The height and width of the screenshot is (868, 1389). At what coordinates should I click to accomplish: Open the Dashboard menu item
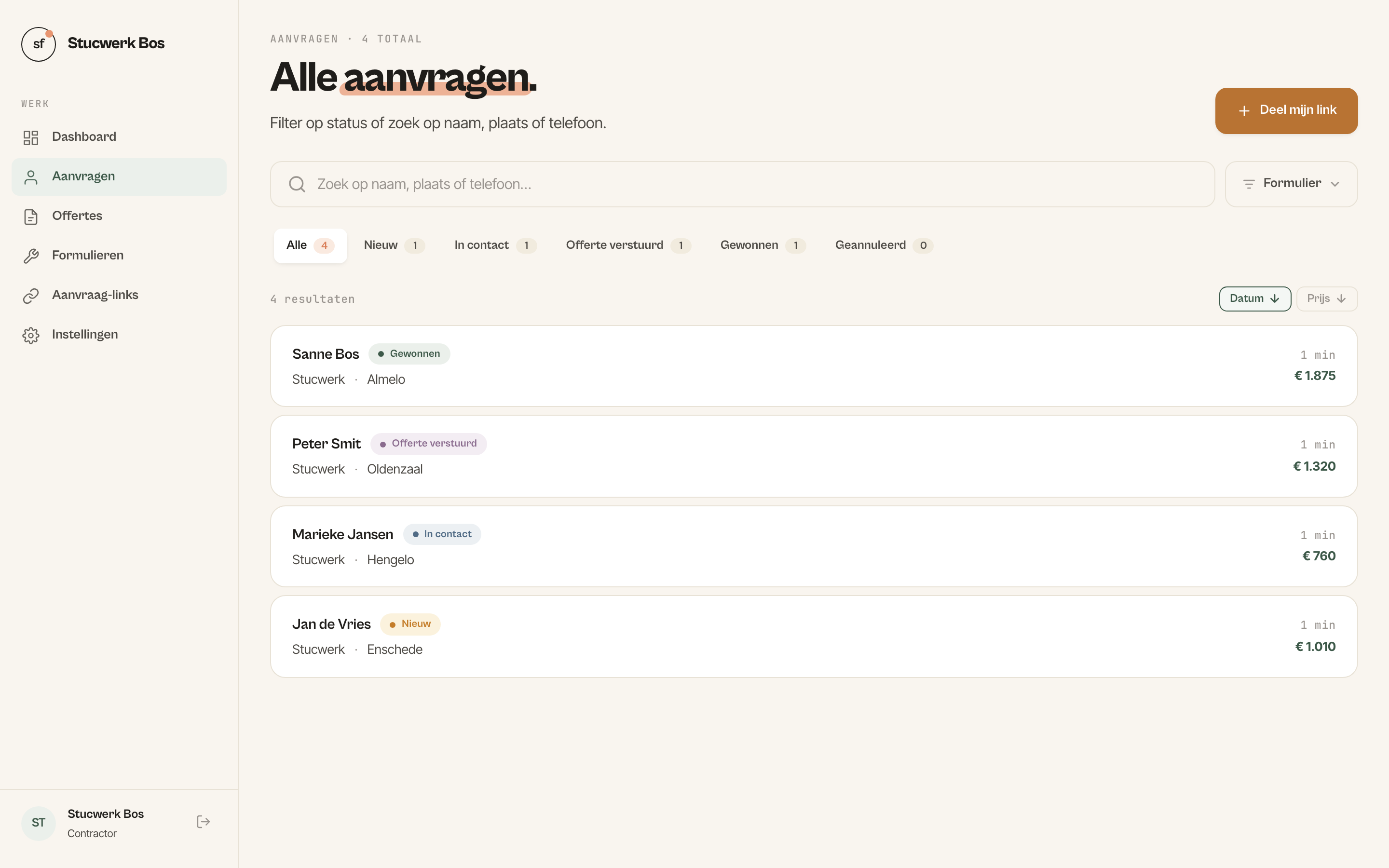coord(119,137)
